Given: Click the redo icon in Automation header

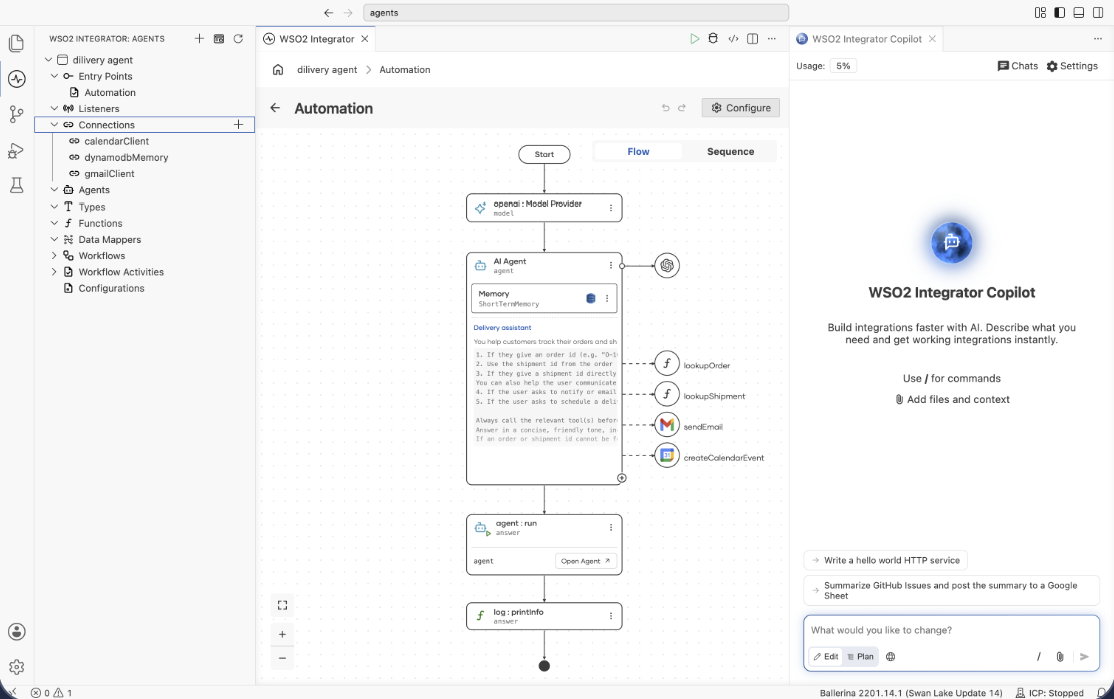Looking at the screenshot, I should pos(682,108).
